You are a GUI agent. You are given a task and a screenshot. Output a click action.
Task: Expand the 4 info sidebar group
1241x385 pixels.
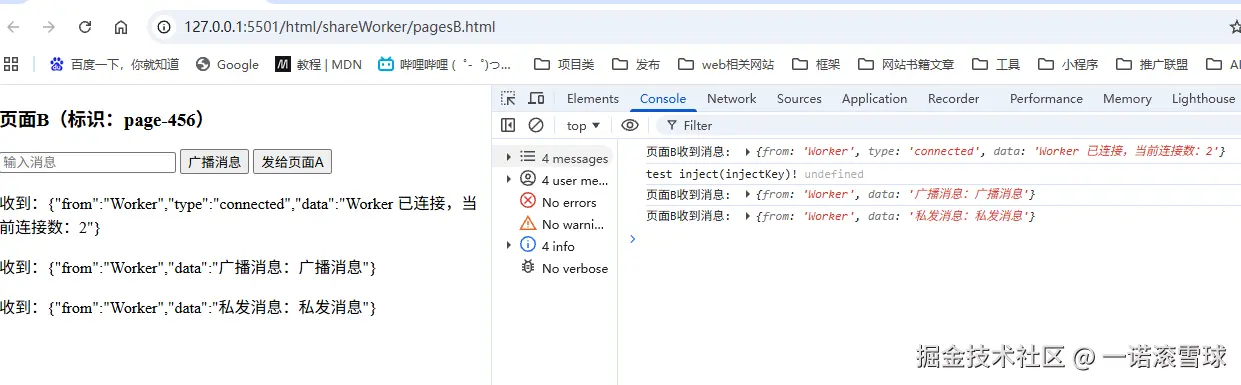pyautogui.click(x=508, y=246)
